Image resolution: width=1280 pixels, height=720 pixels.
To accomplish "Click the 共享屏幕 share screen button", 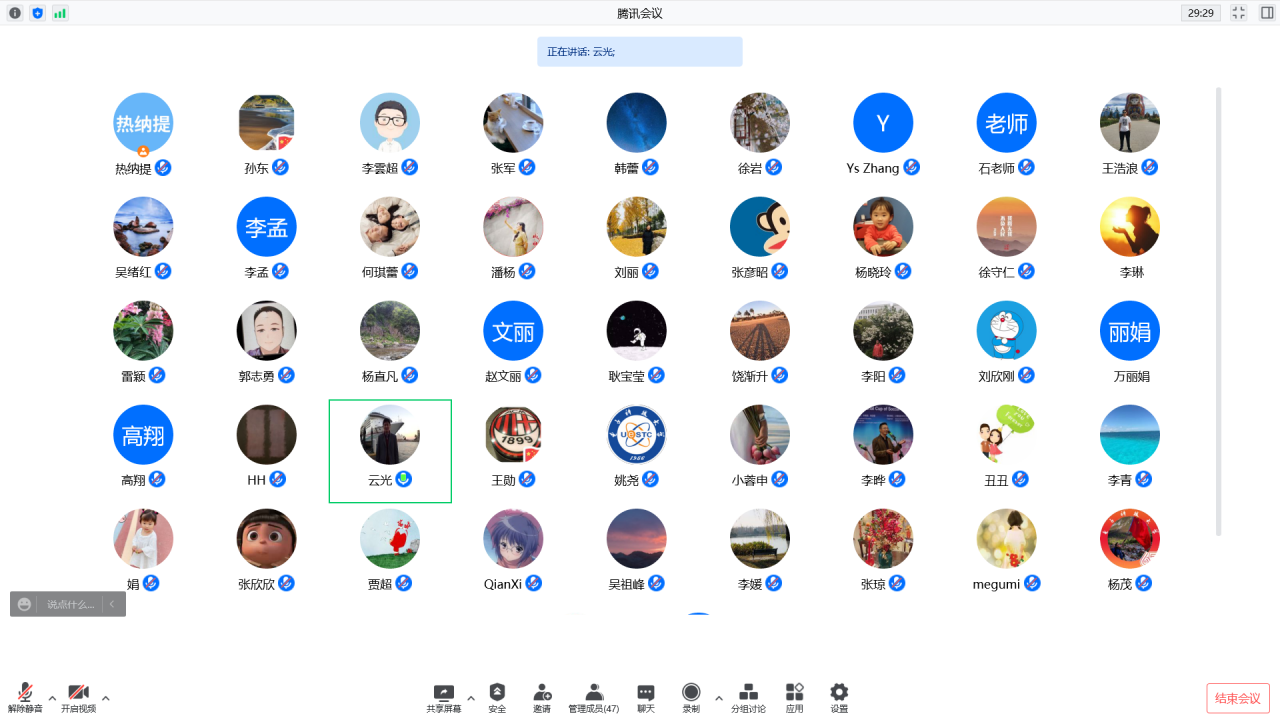I will coord(444,698).
